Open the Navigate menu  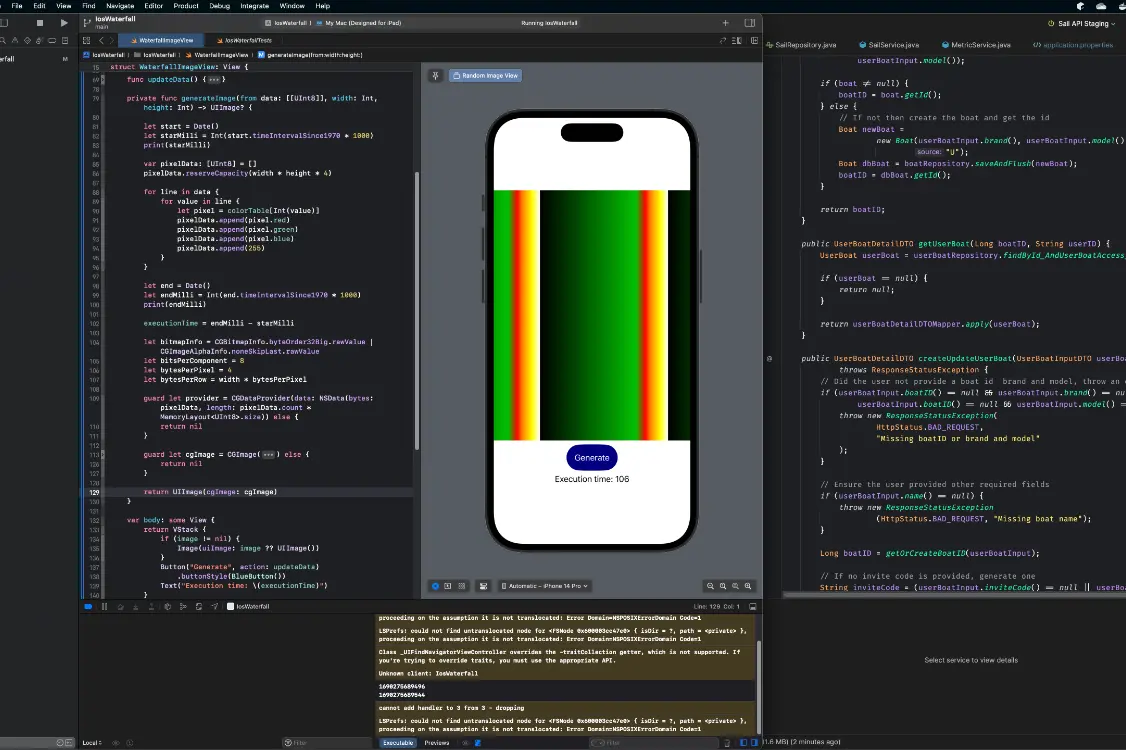120,6
